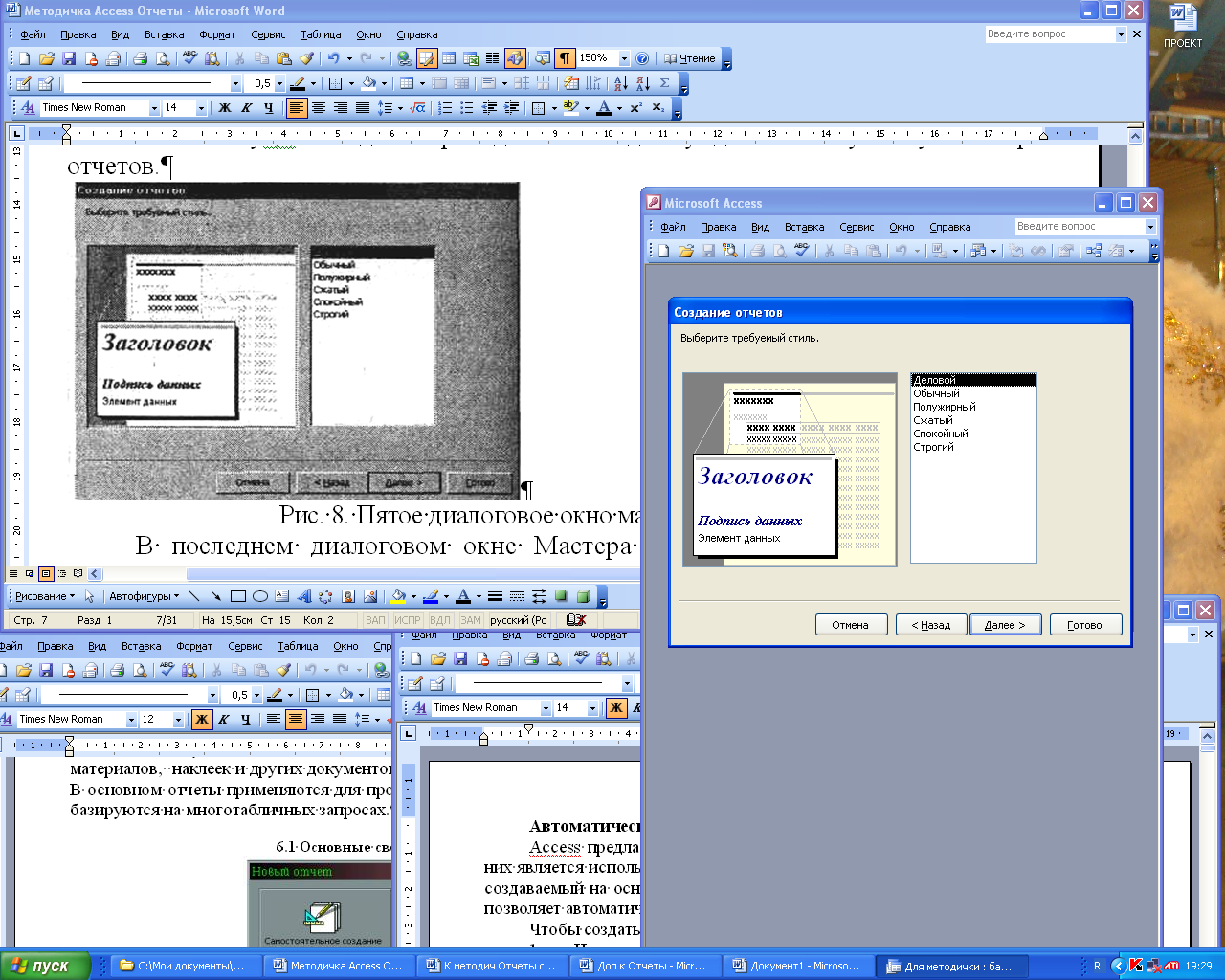Click Insert Hyperlink icon in Методичка Word toolbar
Image resolution: width=1225 pixels, height=980 pixels.
pos(404,58)
